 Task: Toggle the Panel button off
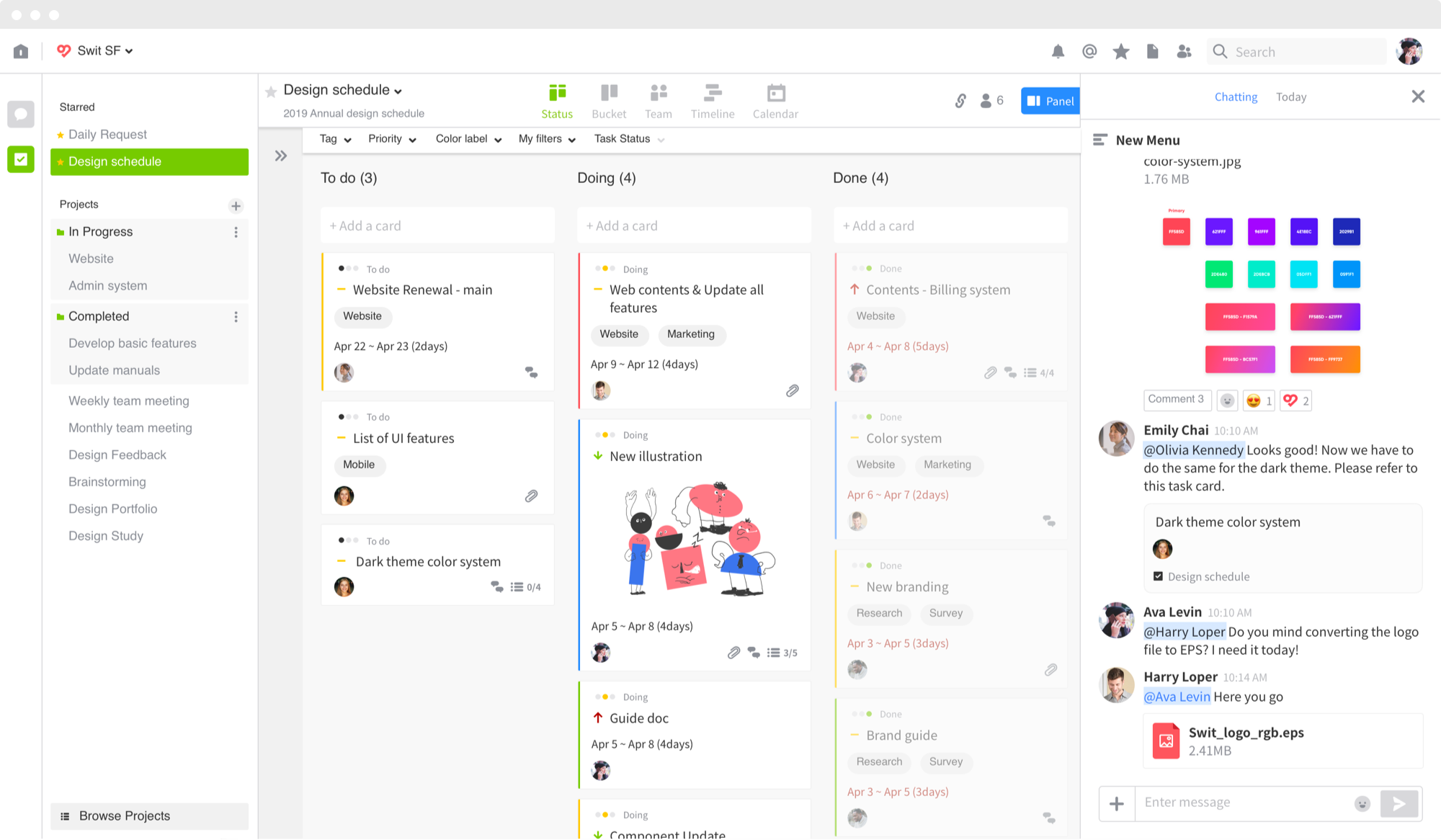click(1050, 101)
